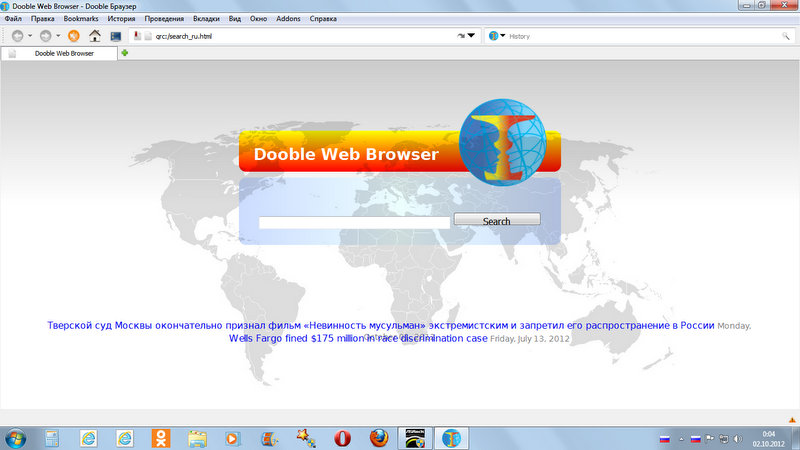Open the Проведения menu
Viewport: 800px width, 450px height.
point(164,18)
